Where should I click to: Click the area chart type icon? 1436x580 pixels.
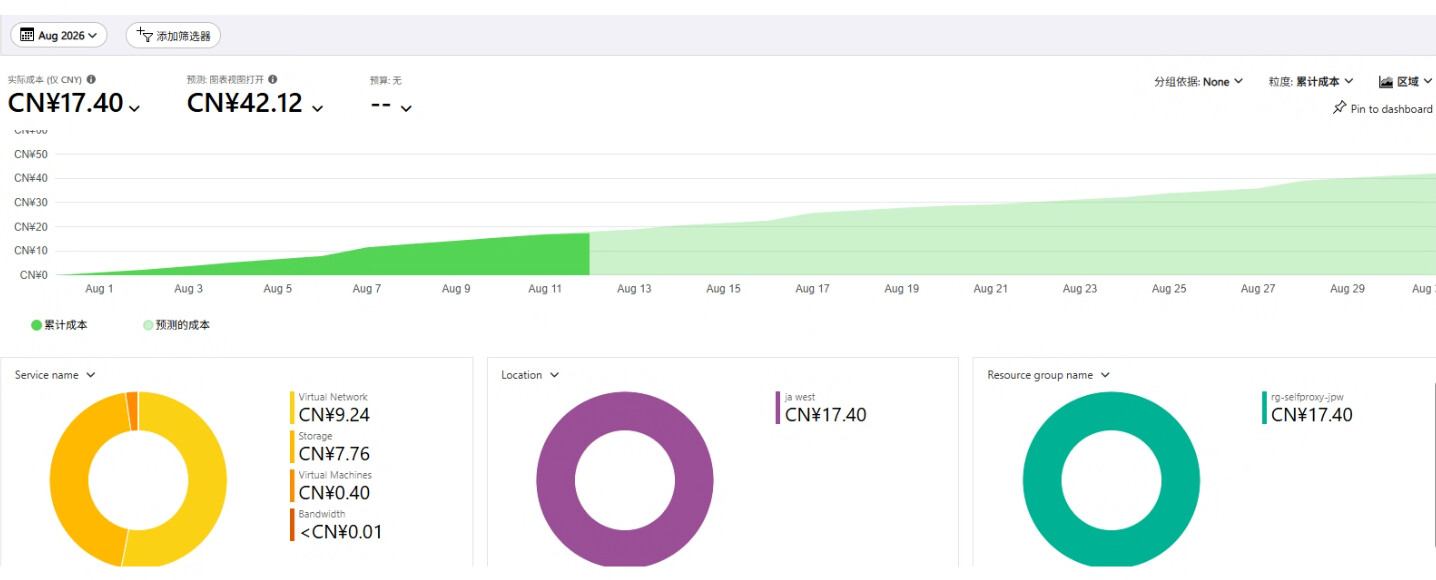pyautogui.click(x=1386, y=82)
